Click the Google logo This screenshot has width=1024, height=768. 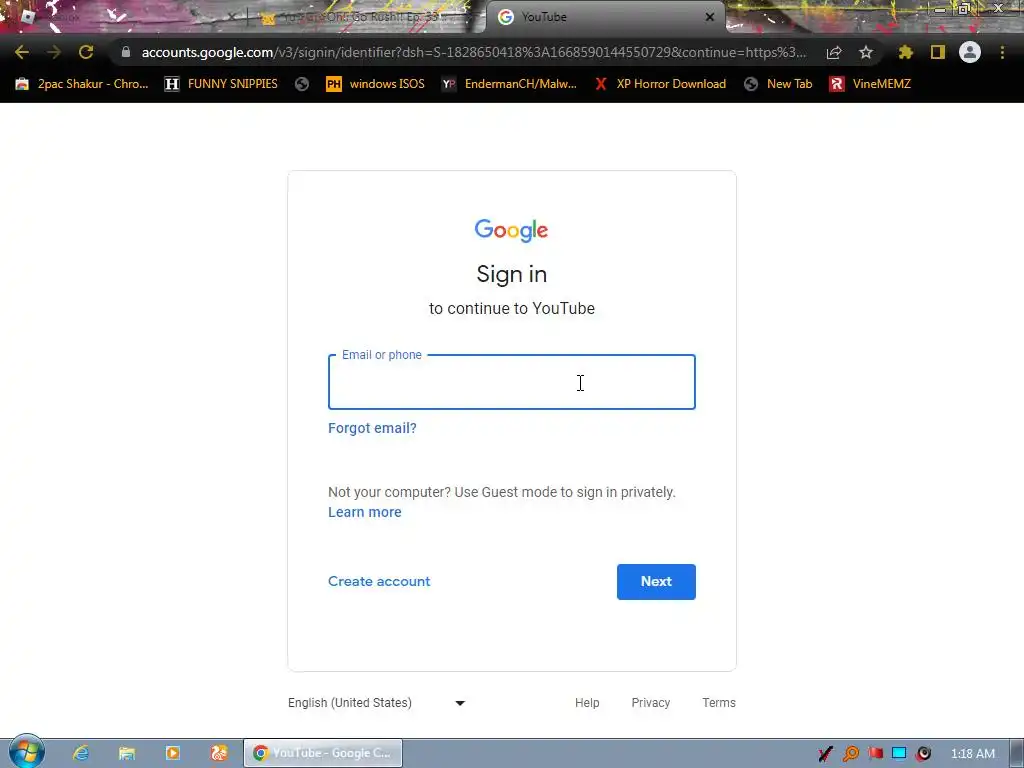point(511,230)
